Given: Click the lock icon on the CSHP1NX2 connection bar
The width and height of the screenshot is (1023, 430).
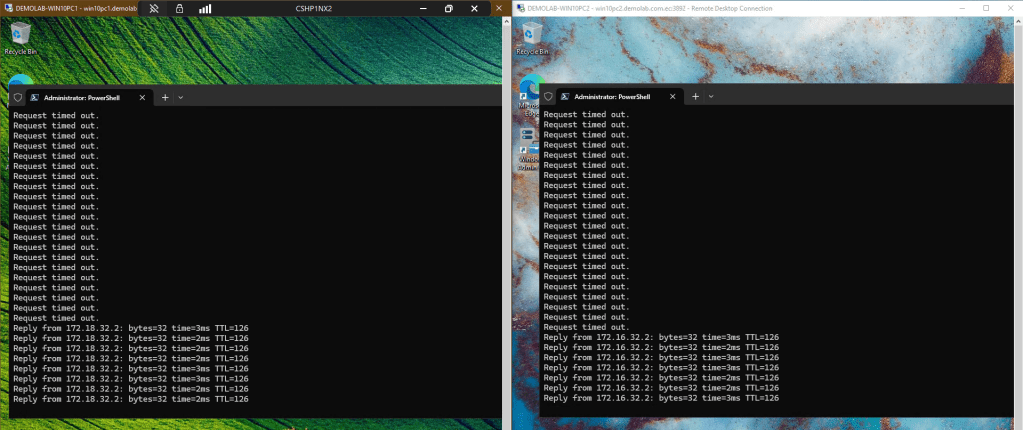Looking at the screenshot, I should pyautogui.click(x=178, y=8).
